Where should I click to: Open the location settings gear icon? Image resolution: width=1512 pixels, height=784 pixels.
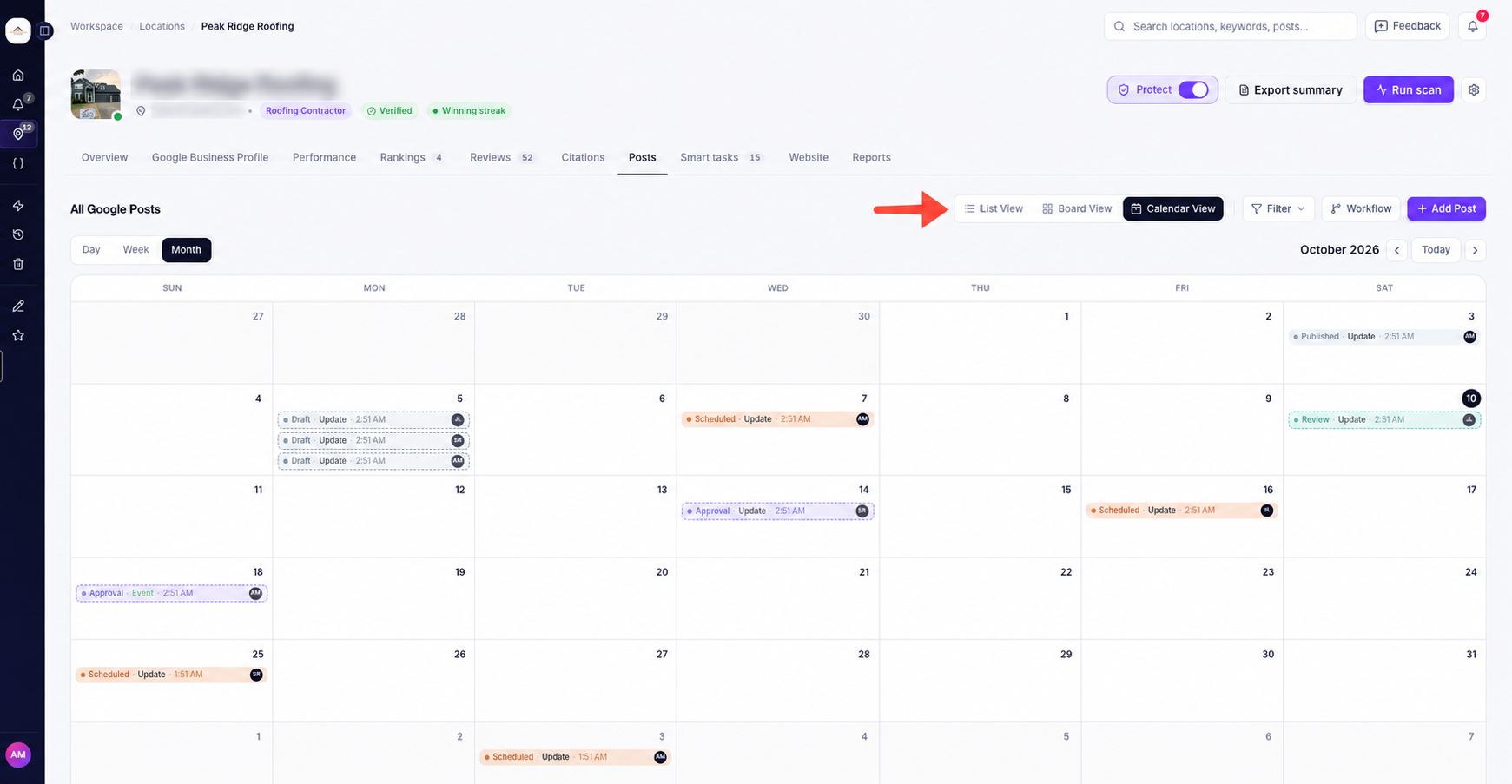1474,89
